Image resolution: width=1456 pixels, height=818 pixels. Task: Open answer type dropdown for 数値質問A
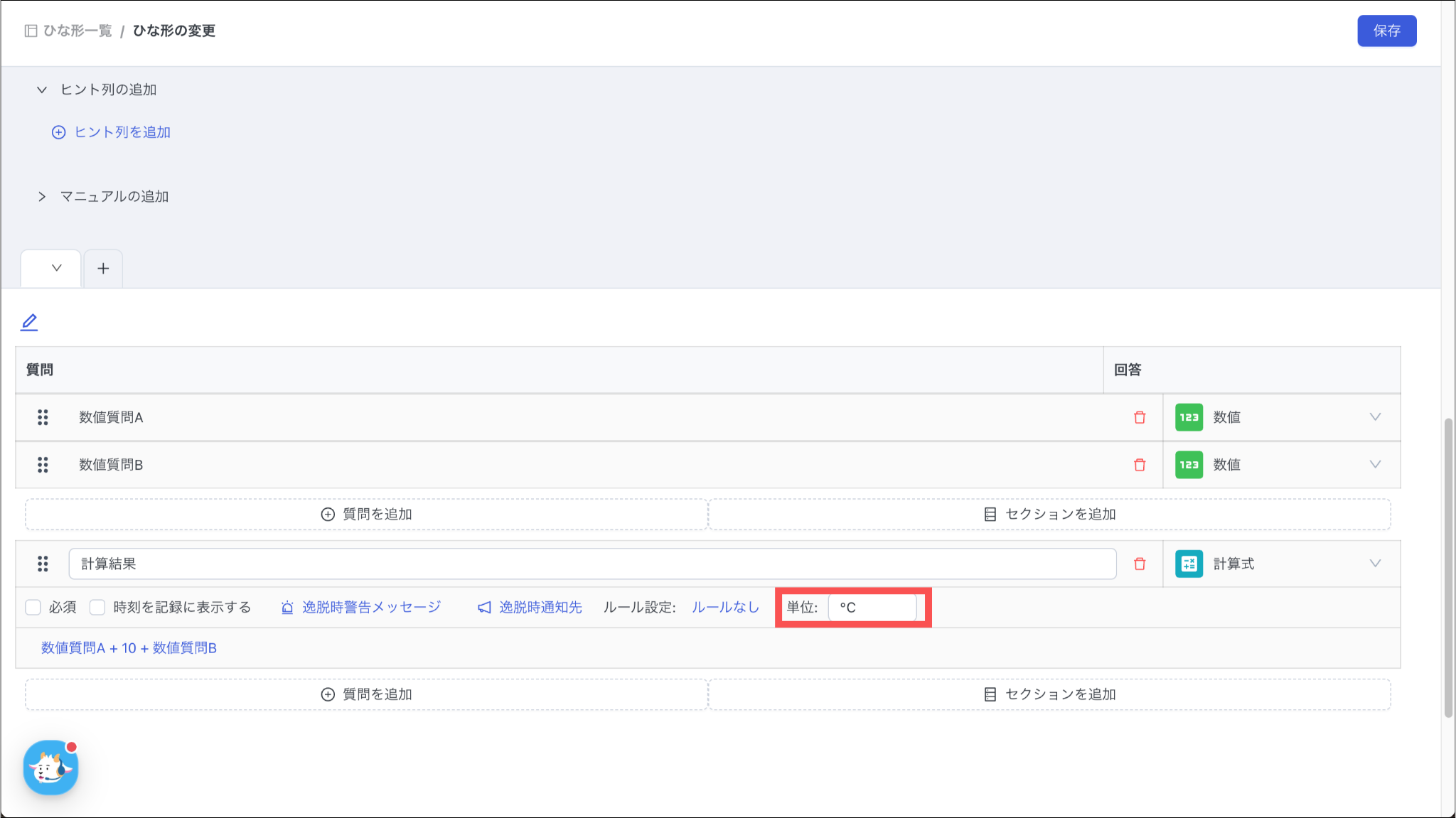[1375, 417]
